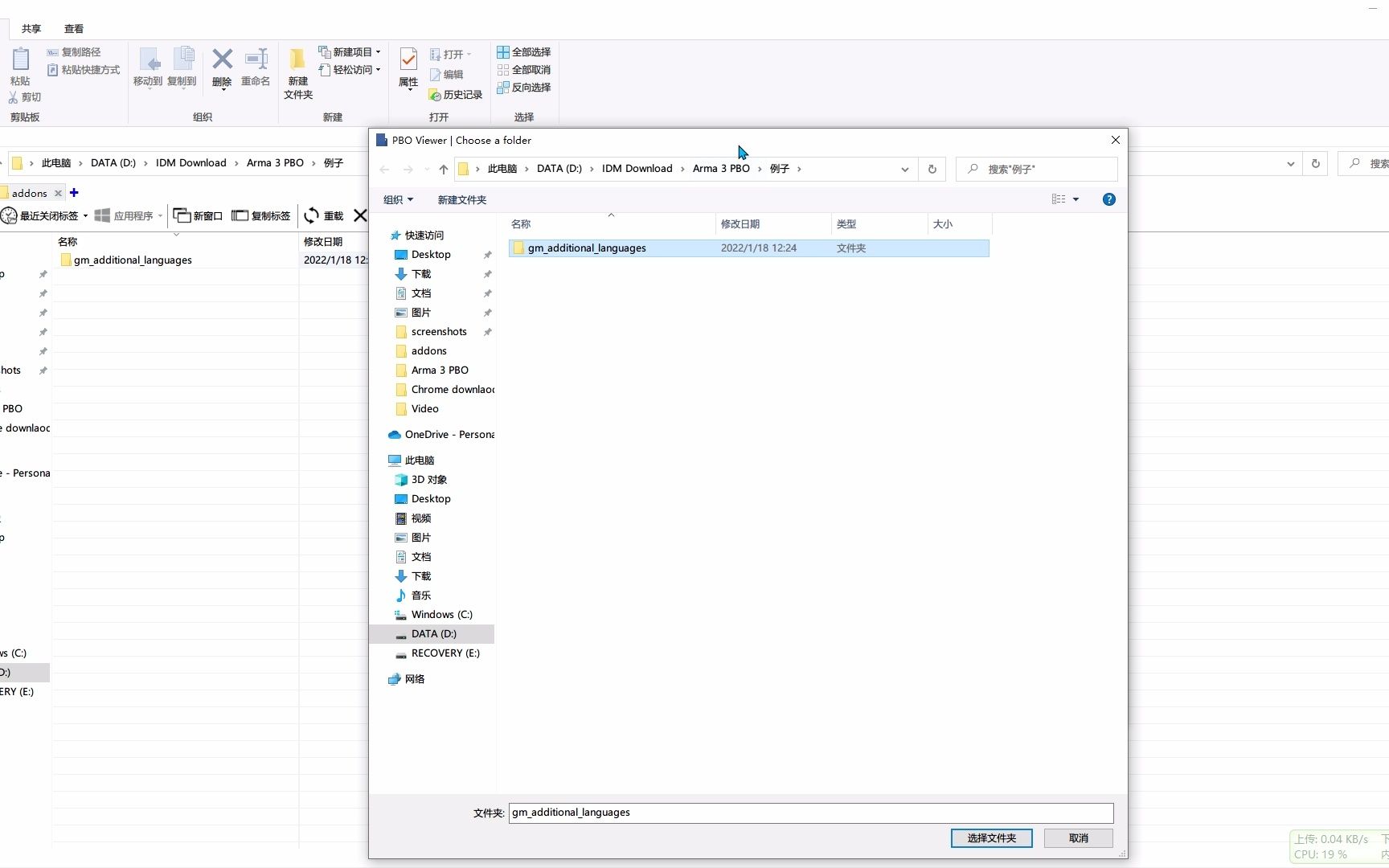Image resolution: width=1389 pixels, height=868 pixels.
Task: Click New window (新窗口) toolbar item
Action: pyautogui.click(x=198, y=215)
